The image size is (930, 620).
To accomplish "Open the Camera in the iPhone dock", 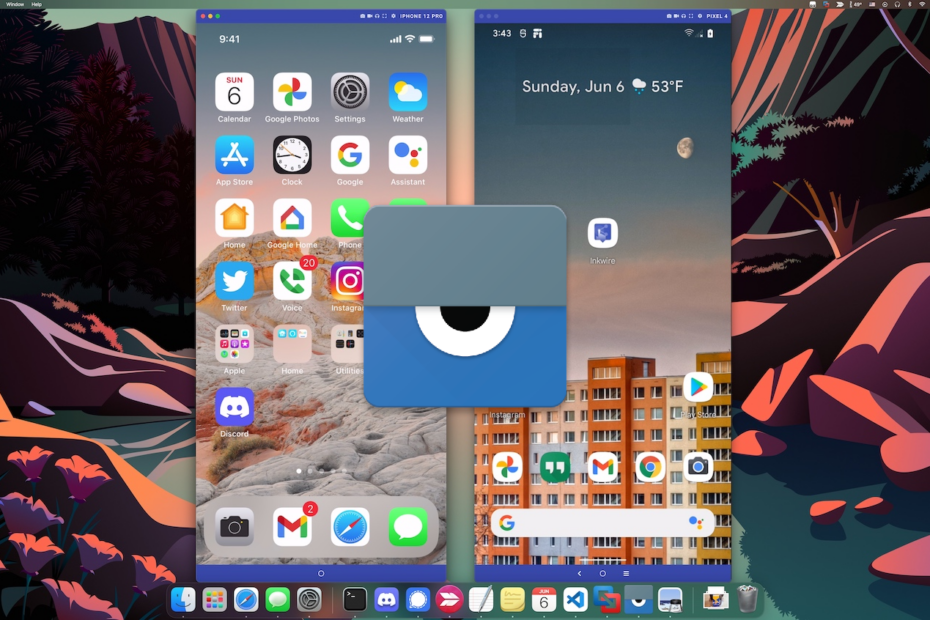I will pos(234,527).
